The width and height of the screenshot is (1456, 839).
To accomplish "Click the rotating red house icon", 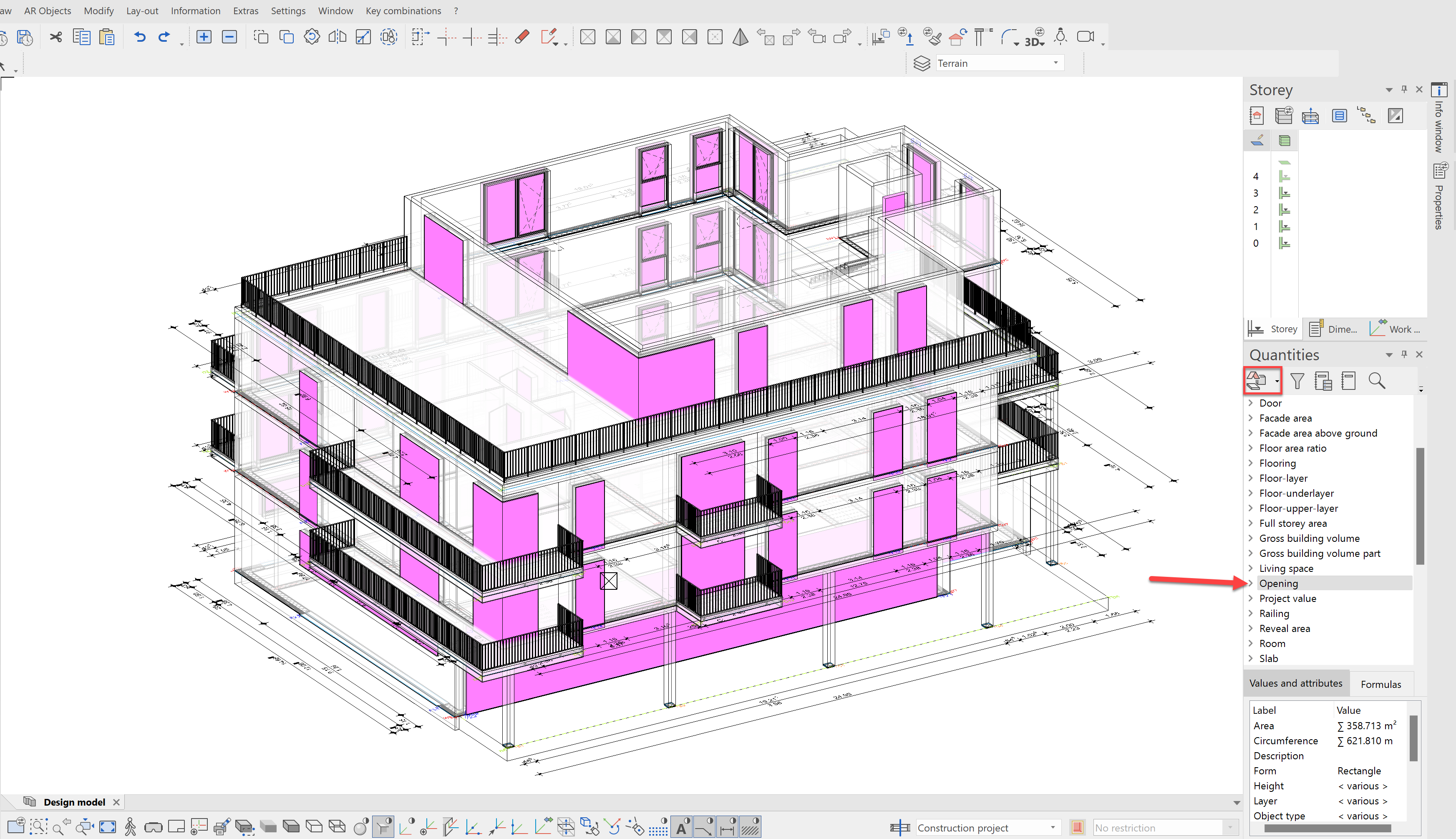I will (x=957, y=37).
